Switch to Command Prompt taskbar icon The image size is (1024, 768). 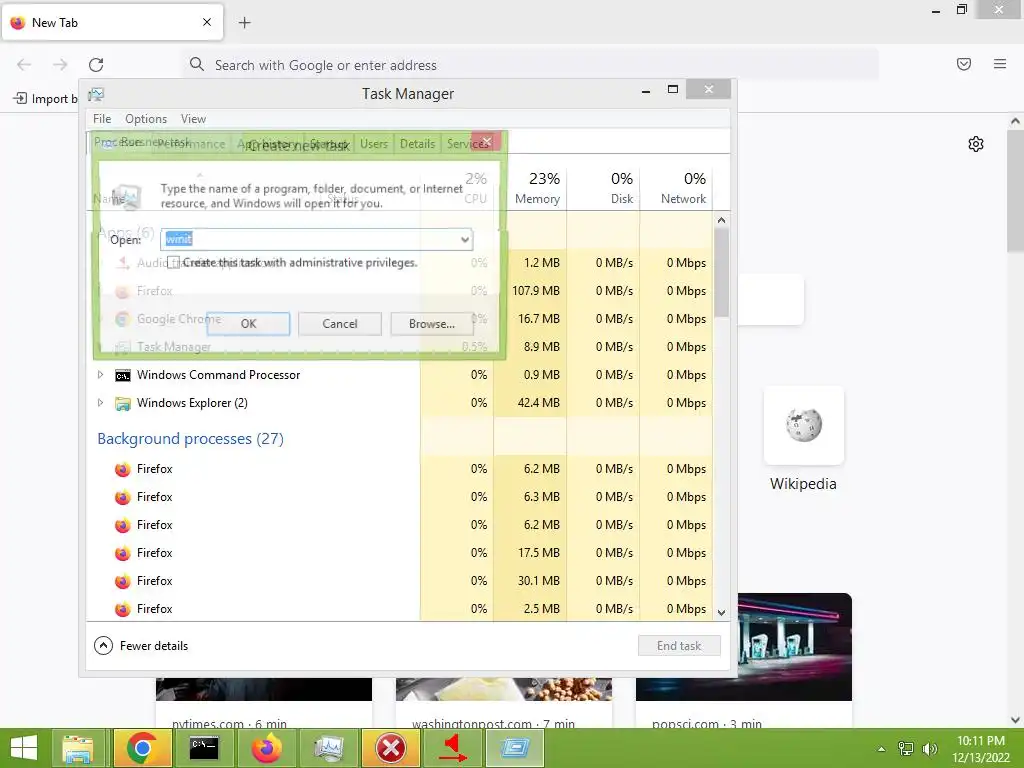204,748
